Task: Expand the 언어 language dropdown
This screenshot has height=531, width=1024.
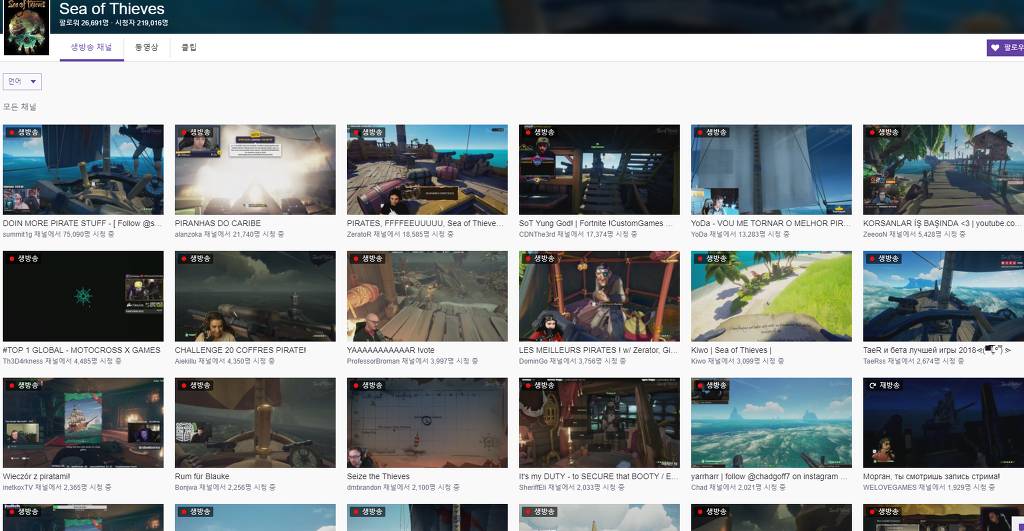Action: (x=22, y=82)
